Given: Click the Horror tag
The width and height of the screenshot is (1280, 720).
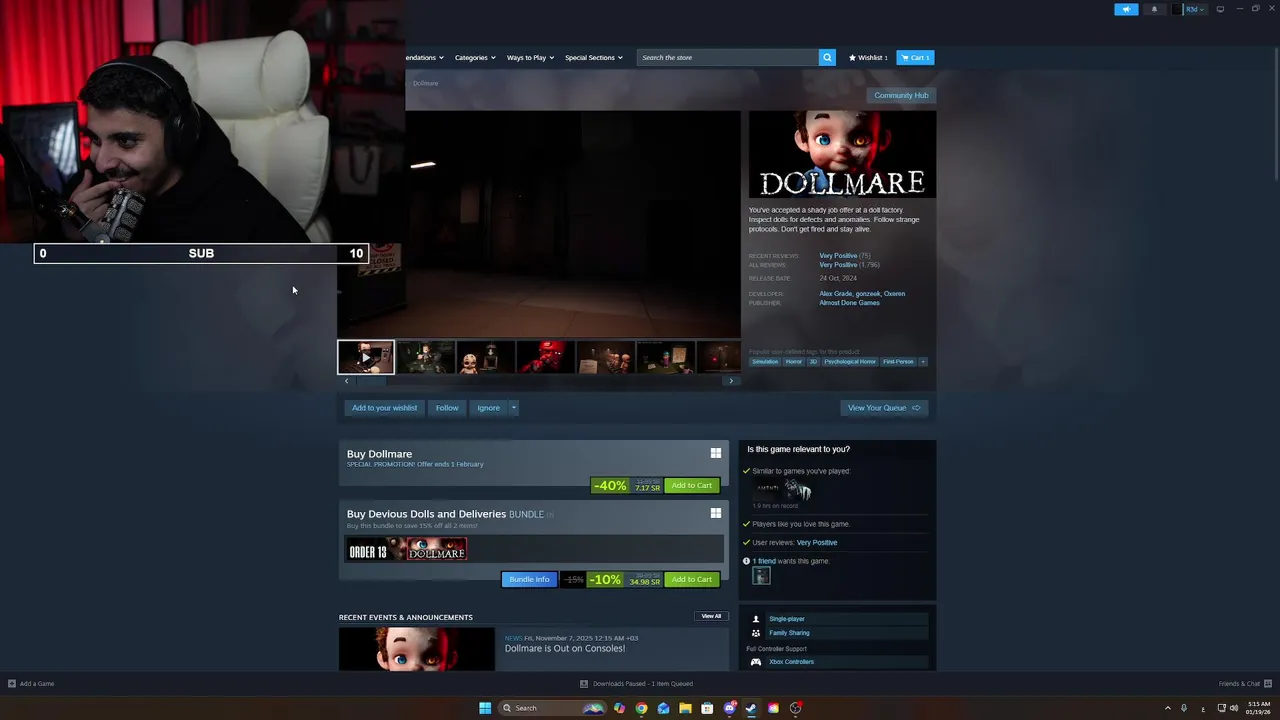Looking at the screenshot, I should [794, 361].
